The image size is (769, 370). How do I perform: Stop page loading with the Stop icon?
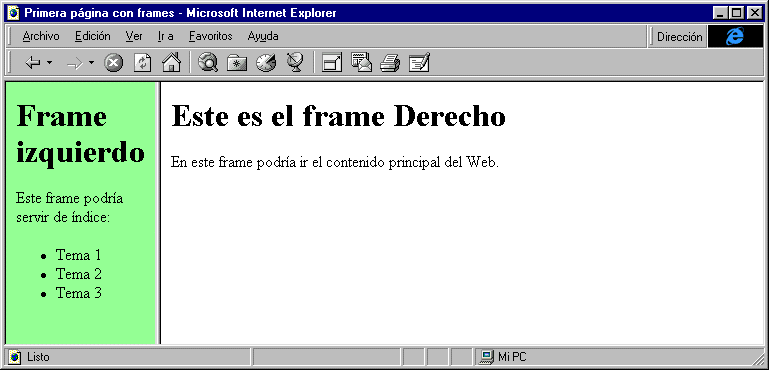114,63
